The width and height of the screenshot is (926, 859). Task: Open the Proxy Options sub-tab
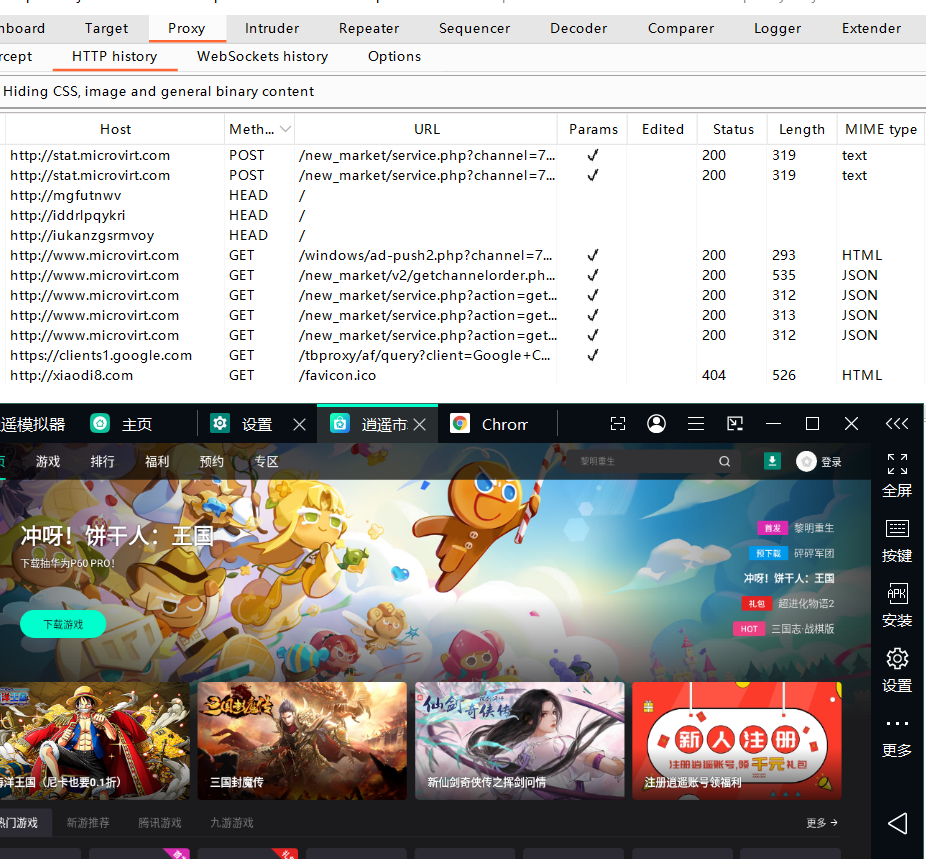pos(394,57)
